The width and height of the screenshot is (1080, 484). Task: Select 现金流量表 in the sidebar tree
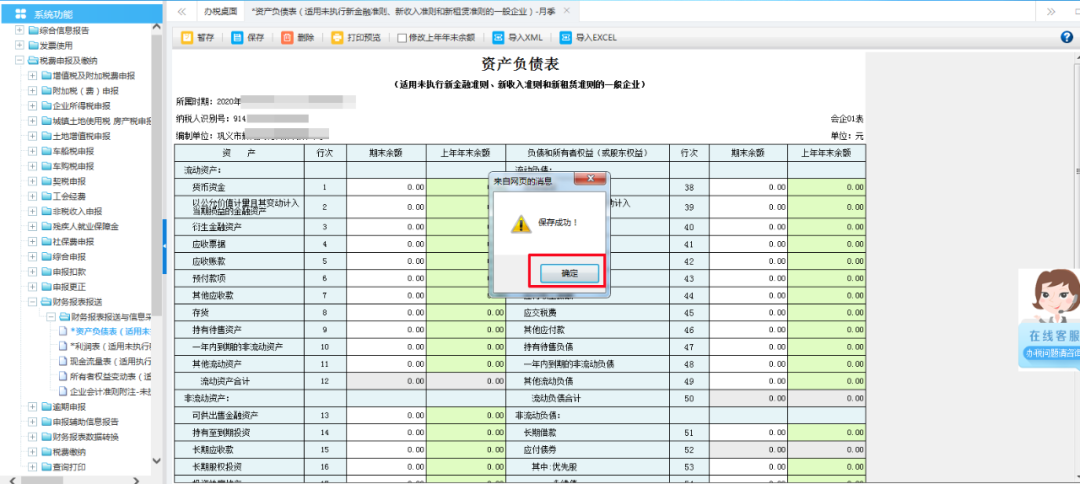(110, 361)
